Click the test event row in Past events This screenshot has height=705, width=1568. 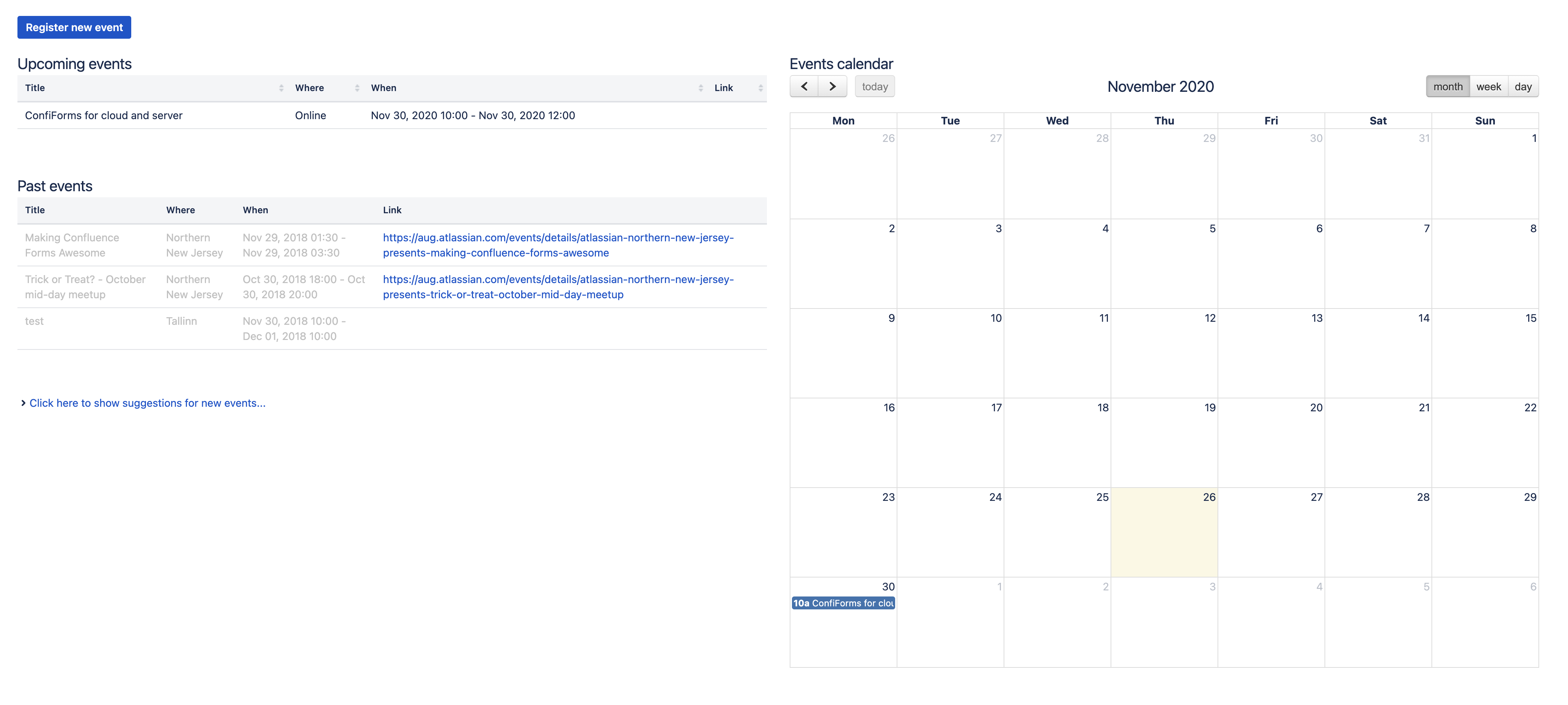34,321
